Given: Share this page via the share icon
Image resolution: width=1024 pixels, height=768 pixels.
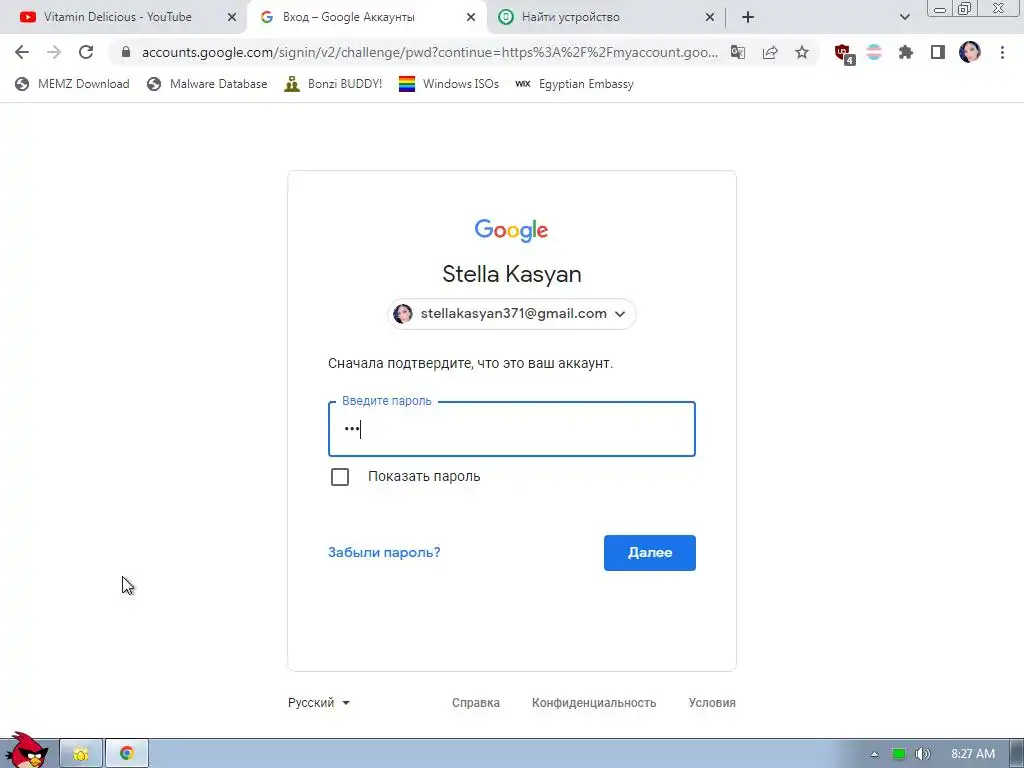Looking at the screenshot, I should click(770, 52).
